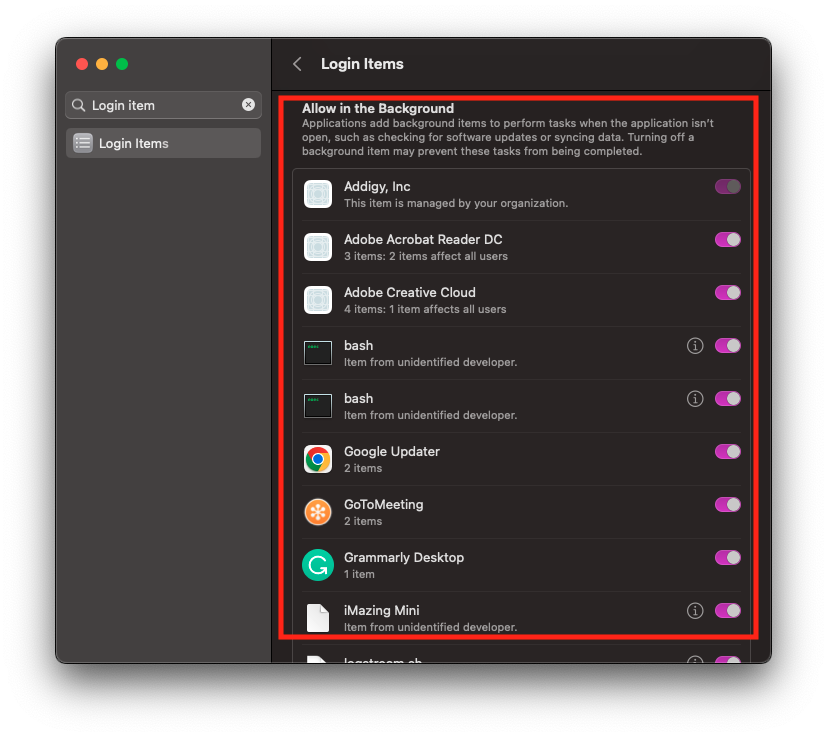Click the Addigy, Inc row label
This screenshot has height=737, width=827.
tap(377, 187)
